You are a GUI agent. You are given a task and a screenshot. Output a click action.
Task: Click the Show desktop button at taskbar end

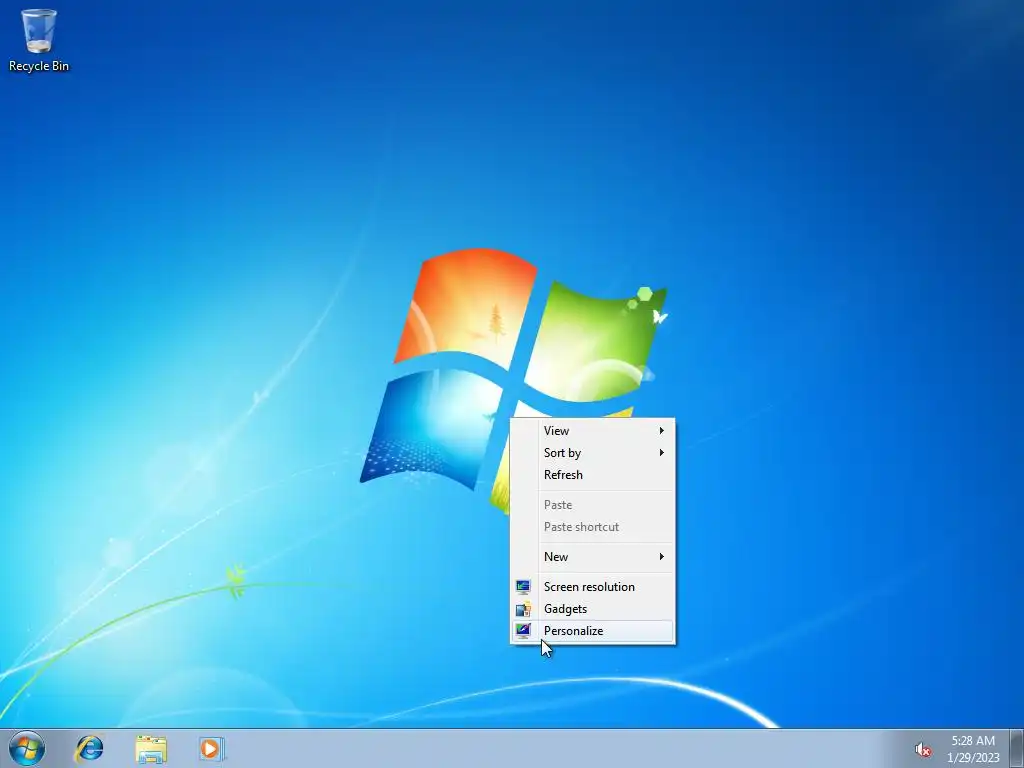pyautogui.click(x=1017, y=748)
